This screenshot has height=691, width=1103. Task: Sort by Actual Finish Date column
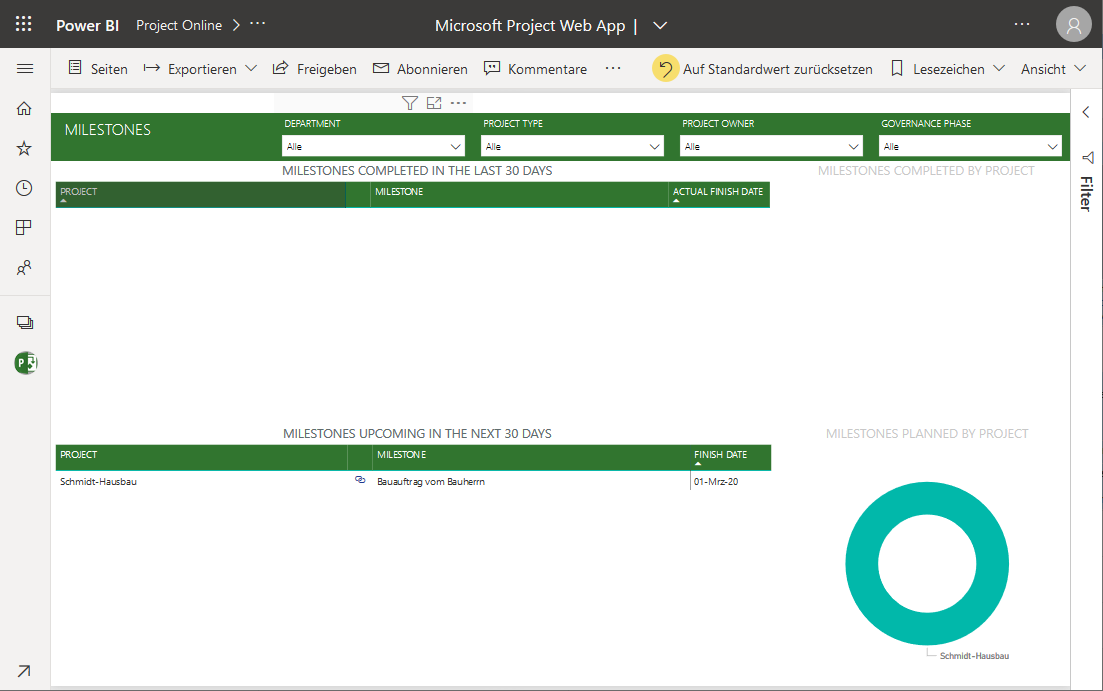[x=719, y=194]
